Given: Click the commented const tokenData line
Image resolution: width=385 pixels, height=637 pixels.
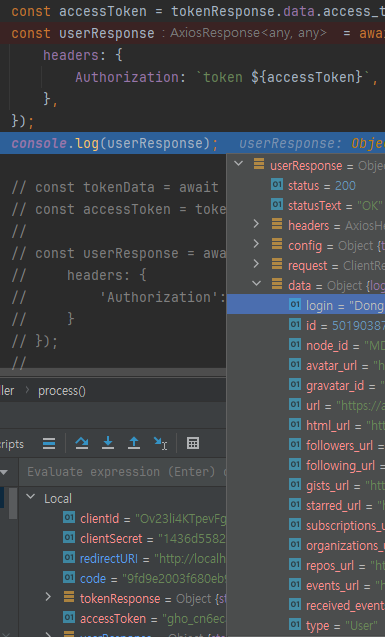Looking at the screenshot, I should pyautogui.click(x=115, y=187).
